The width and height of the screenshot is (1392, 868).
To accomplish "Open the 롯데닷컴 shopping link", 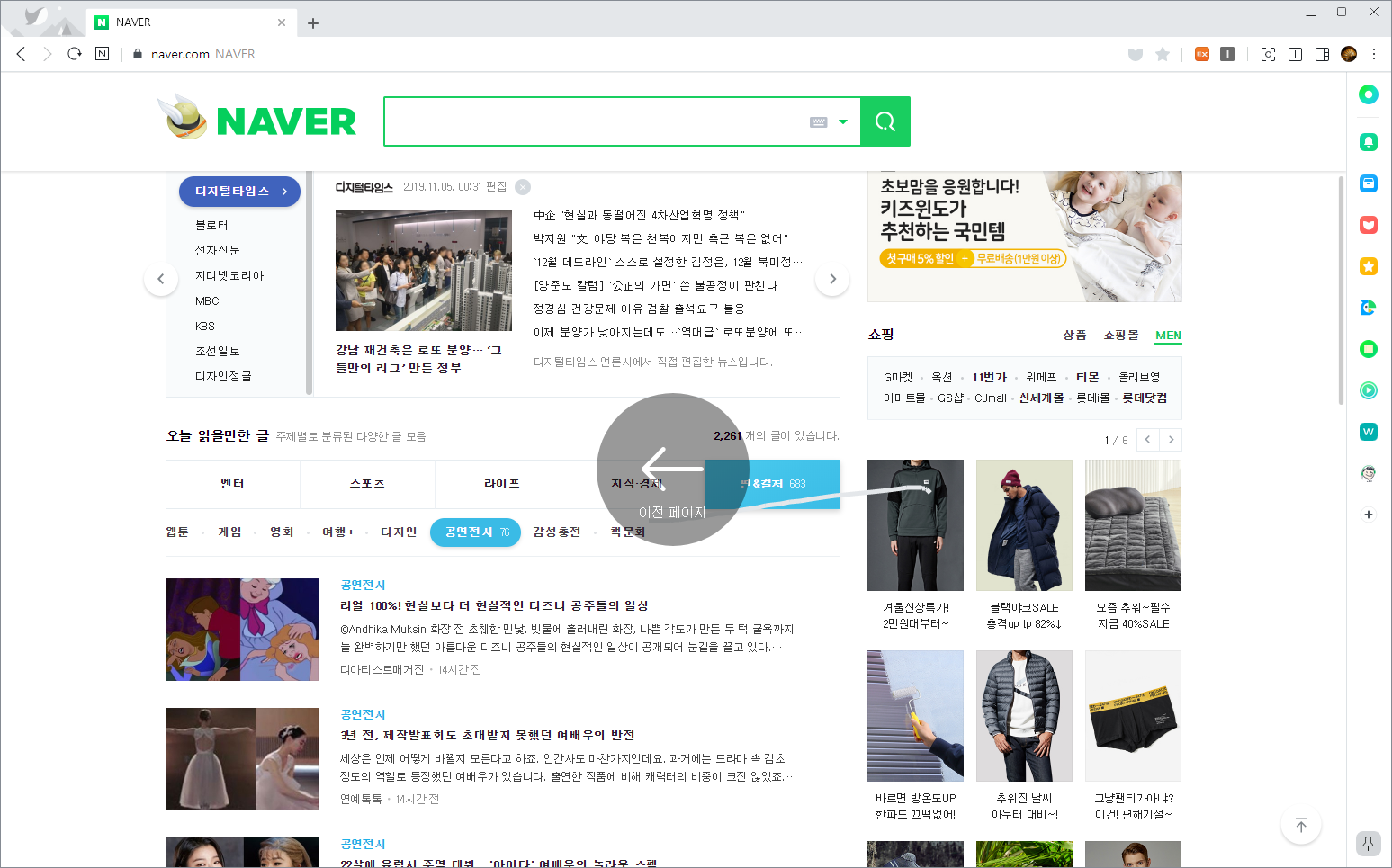I will point(1145,398).
